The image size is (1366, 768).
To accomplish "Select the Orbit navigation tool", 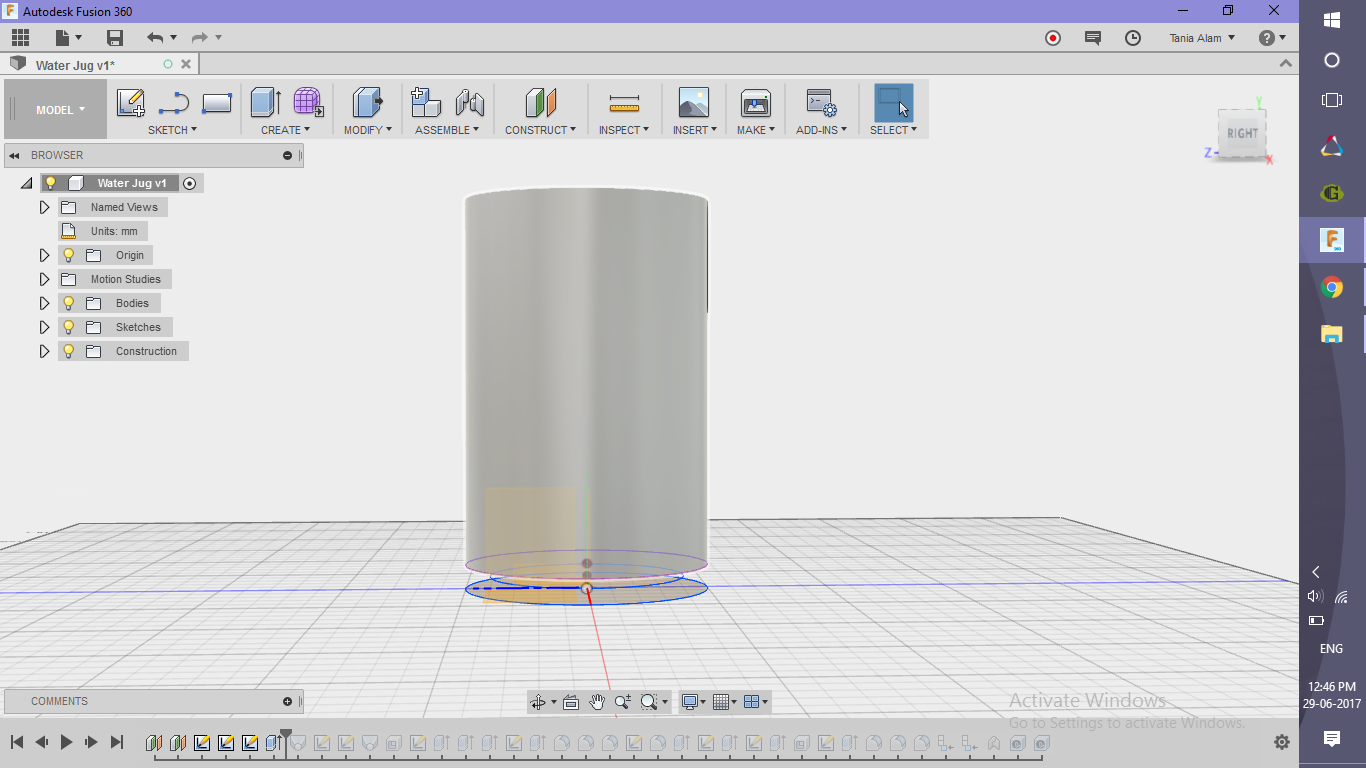I will pyautogui.click(x=538, y=702).
